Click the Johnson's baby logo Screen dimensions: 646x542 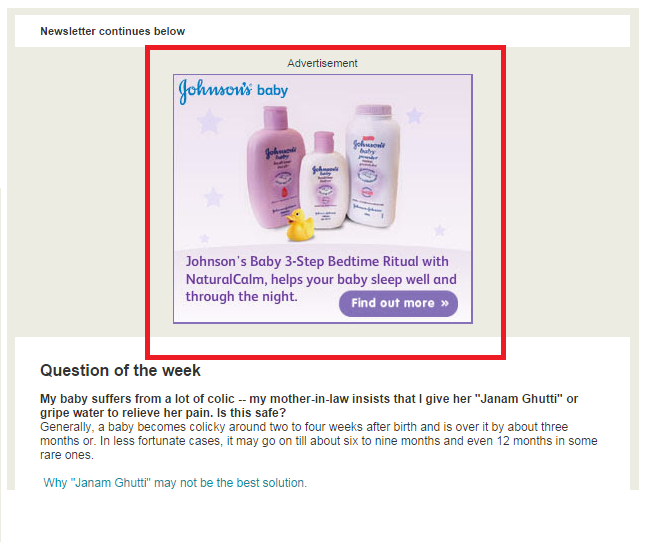pyautogui.click(x=233, y=91)
